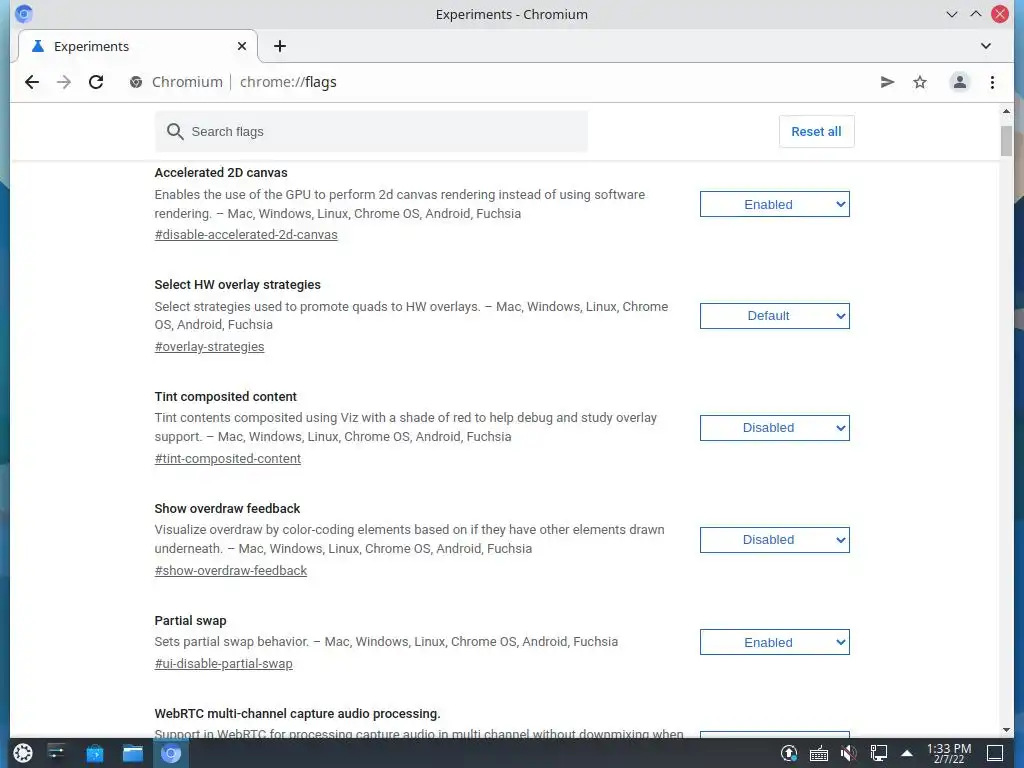Open the Discover software store in taskbar
Image resolution: width=1024 pixels, height=768 pixels.
tap(95, 754)
